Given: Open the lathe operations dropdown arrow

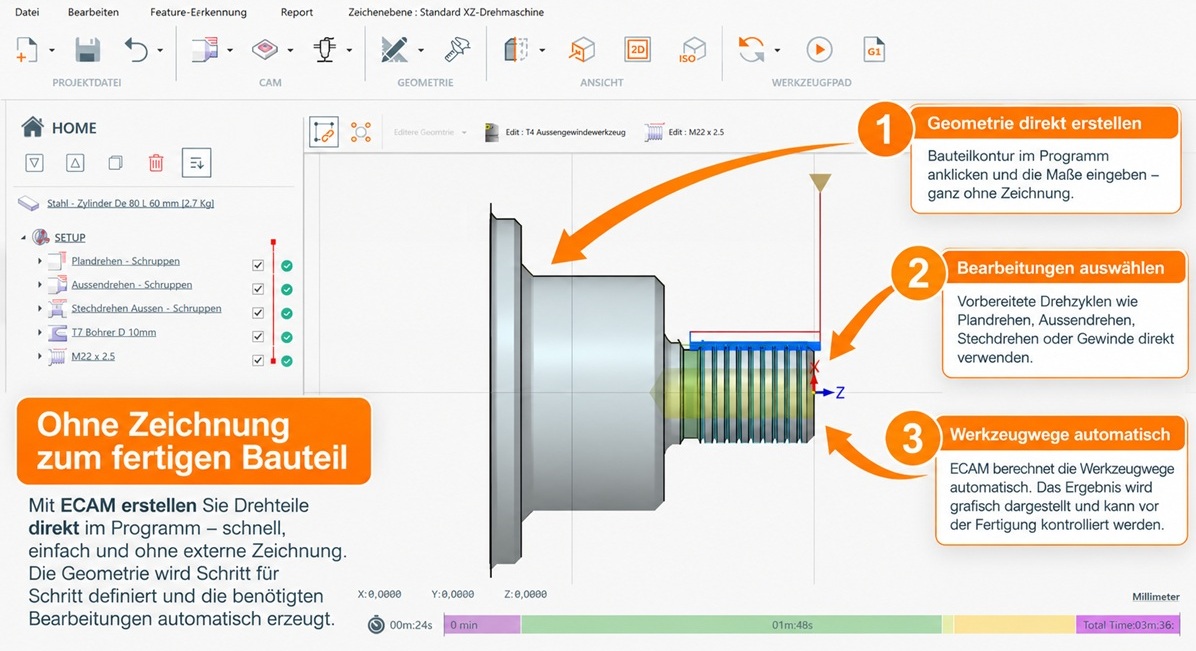Looking at the screenshot, I should 230,51.
